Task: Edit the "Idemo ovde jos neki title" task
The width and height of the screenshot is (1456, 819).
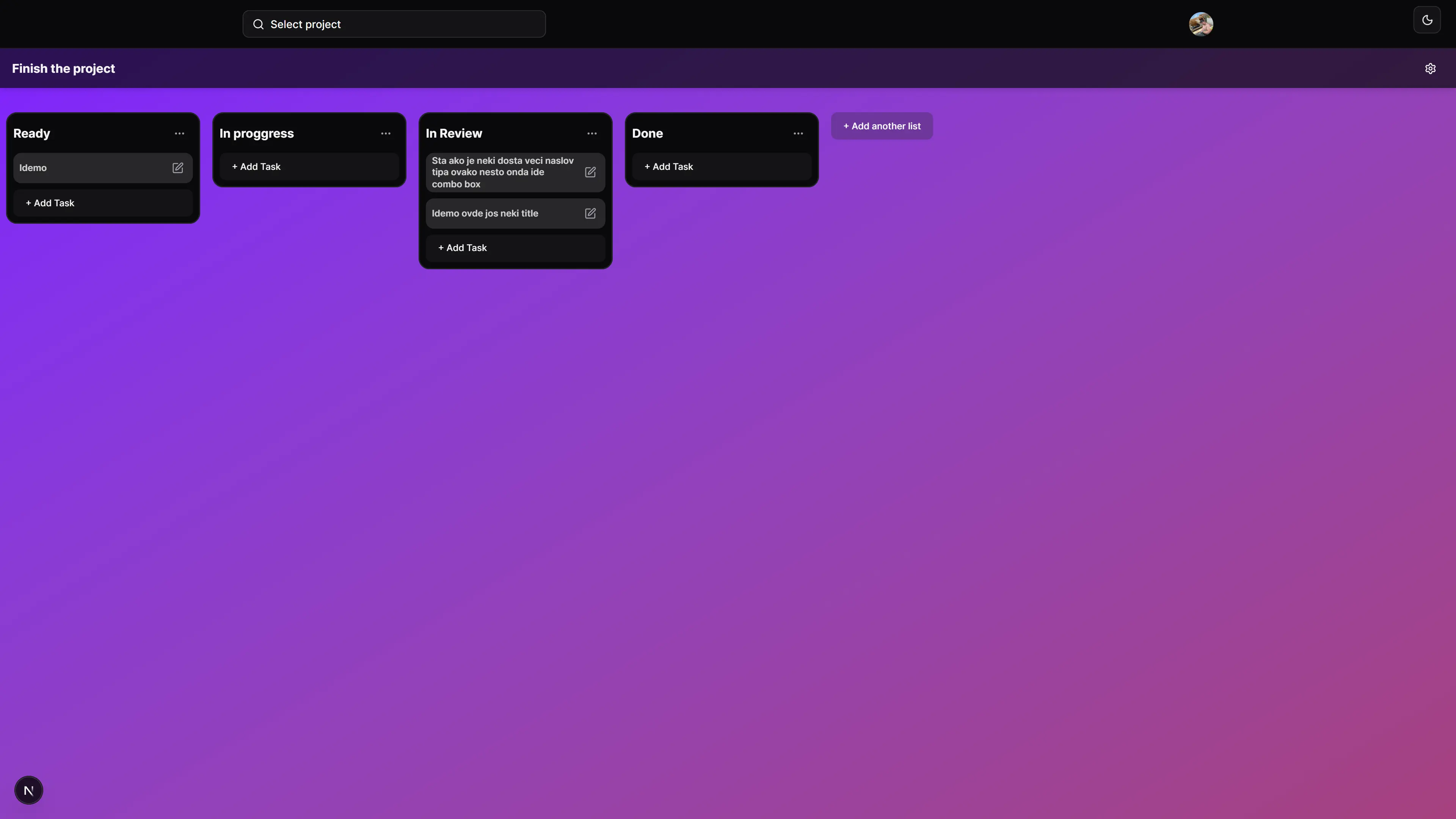Action: 590,213
